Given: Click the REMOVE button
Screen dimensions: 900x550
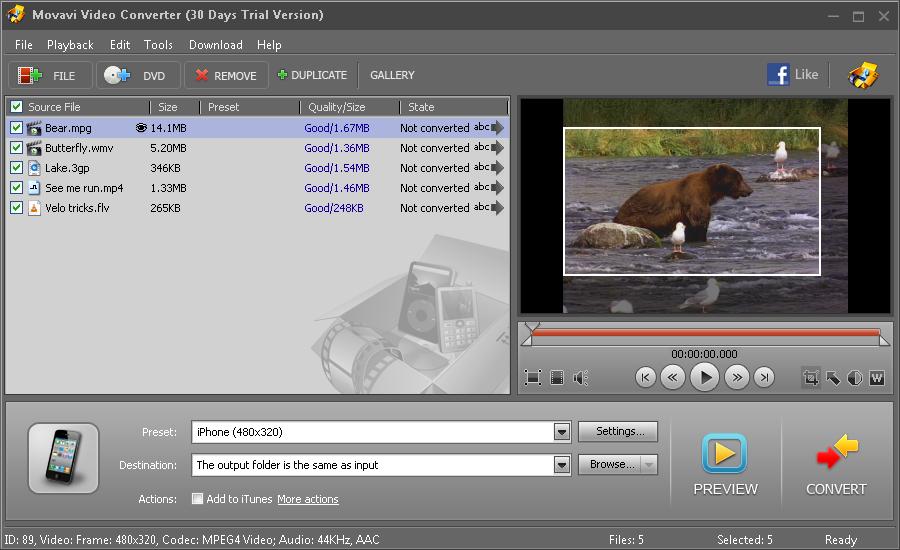Looking at the screenshot, I should tap(226, 75).
